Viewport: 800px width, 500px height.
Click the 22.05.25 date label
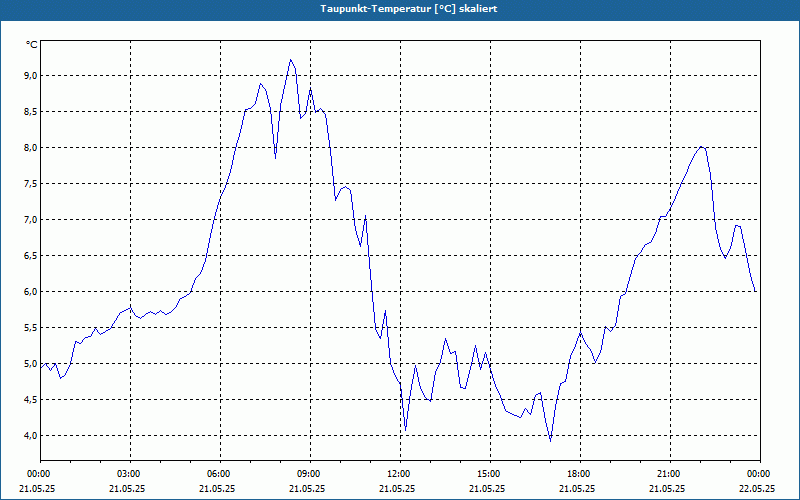[757, 488]
